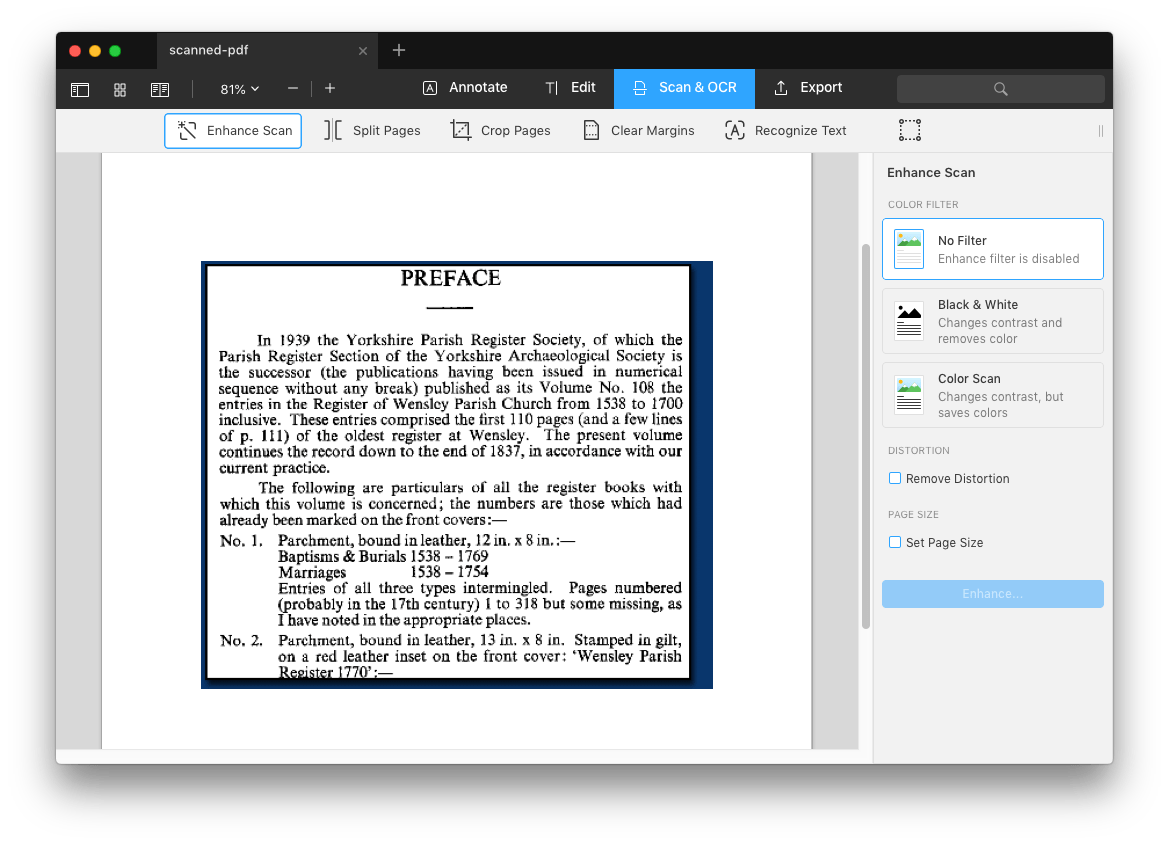Choose the Crop Pages tool
Viewport: 1169px width, 844px height.
500,130
